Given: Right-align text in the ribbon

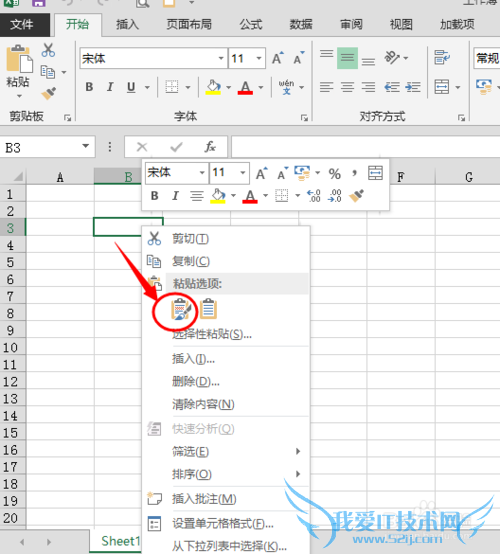Looking at the screenshot, I should pyautogui.click(x=368, y=87).
